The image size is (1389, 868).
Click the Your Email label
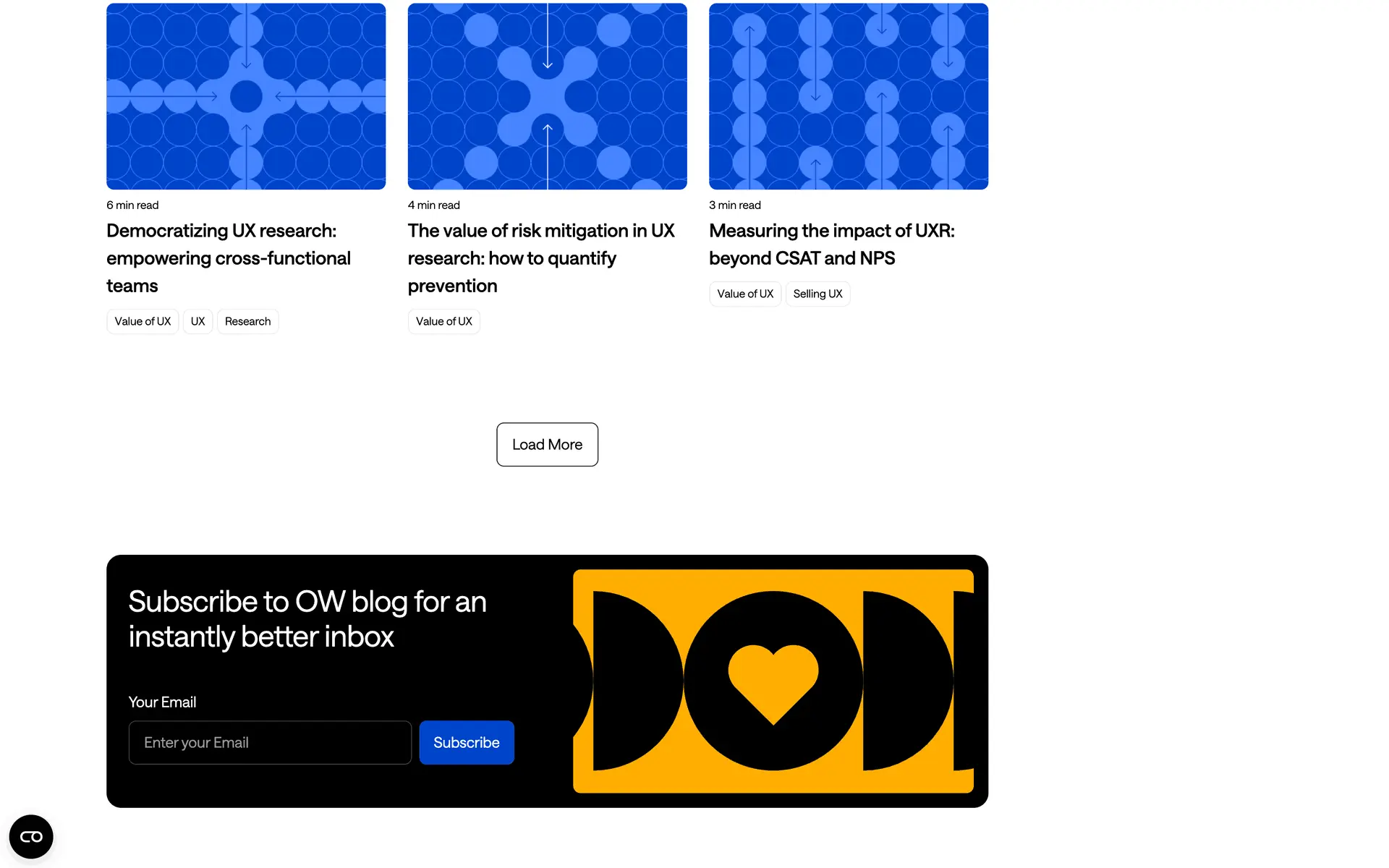click(162, 702)
